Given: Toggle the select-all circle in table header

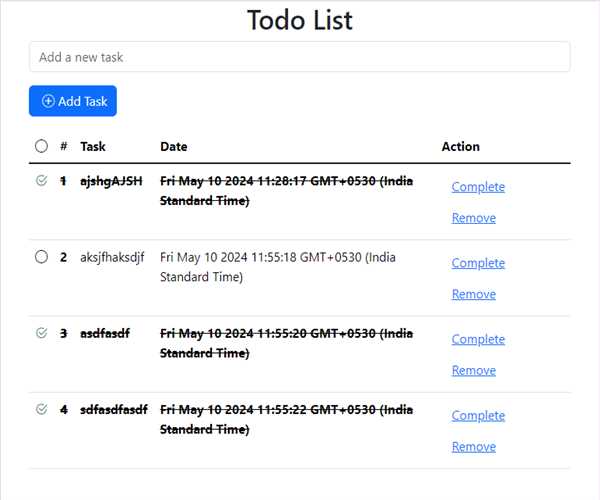Looking at the screenshot, I should (41, 146).
